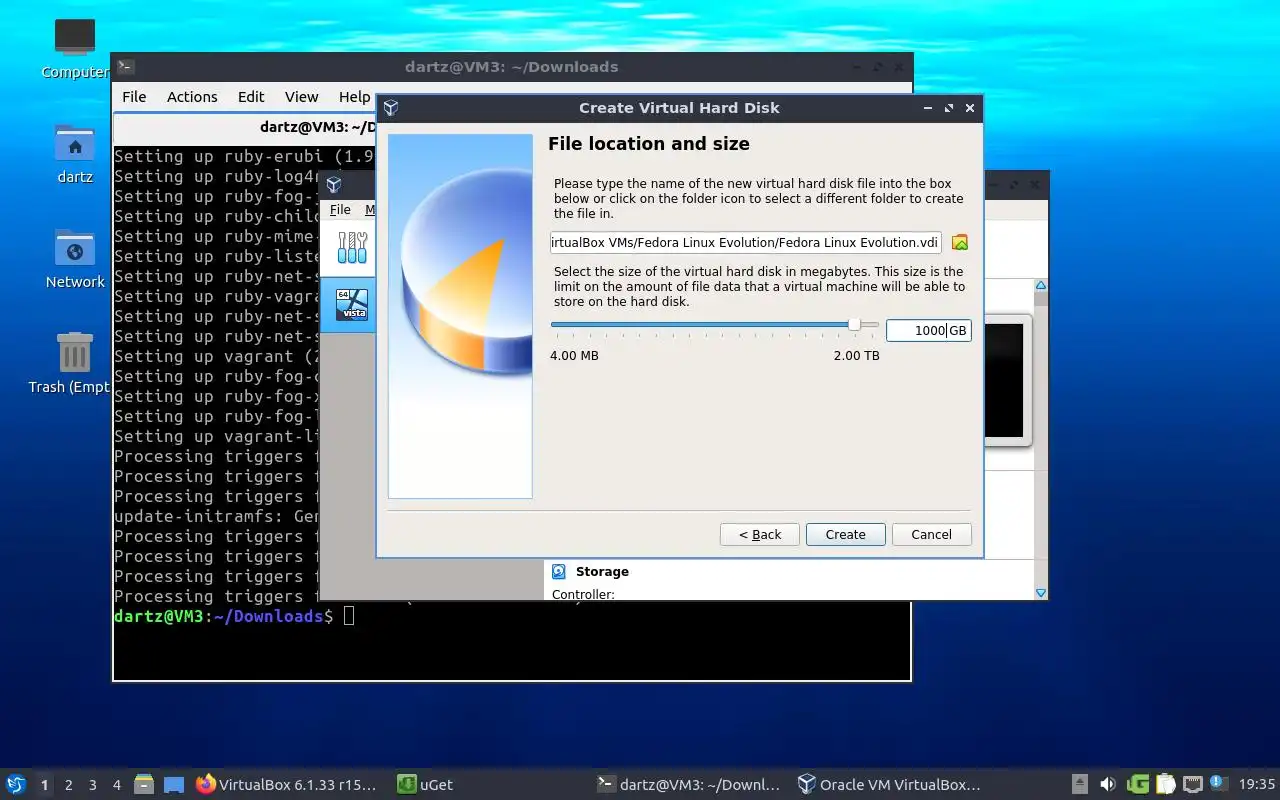1280x800 pixels.
Task: Click the Create button
Action: [845, 535]
